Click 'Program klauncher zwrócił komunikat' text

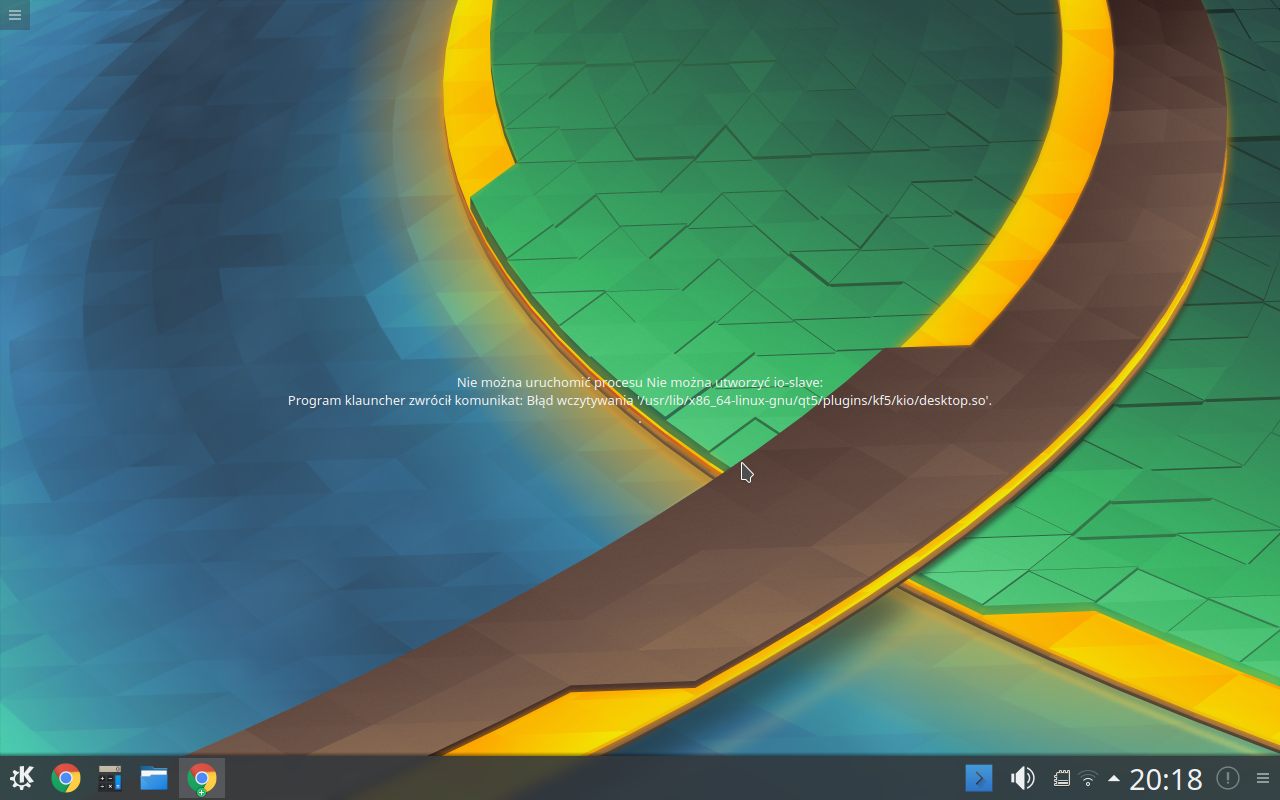[x=405, y=400]
